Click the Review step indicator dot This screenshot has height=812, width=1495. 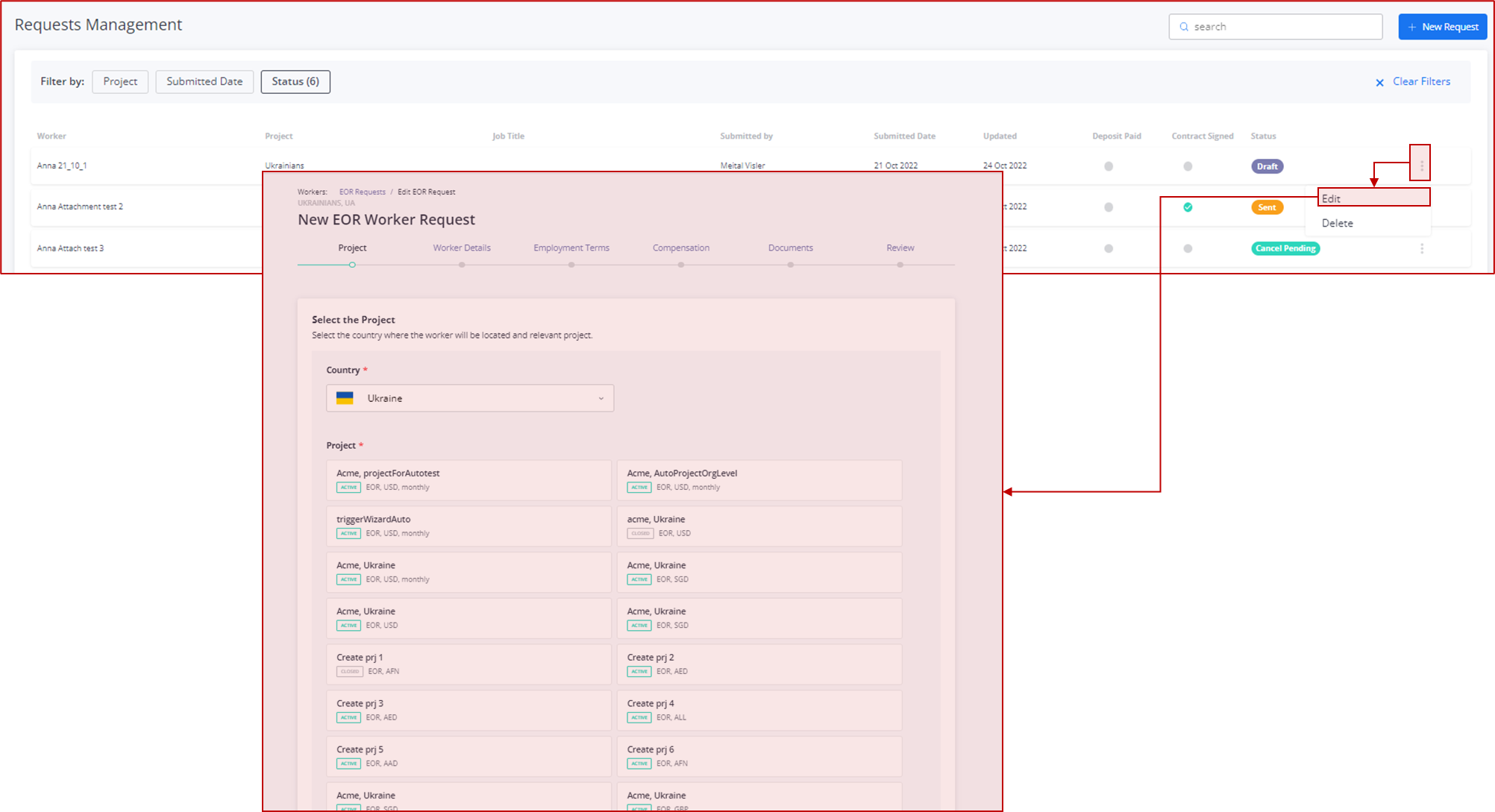point(900,264)
